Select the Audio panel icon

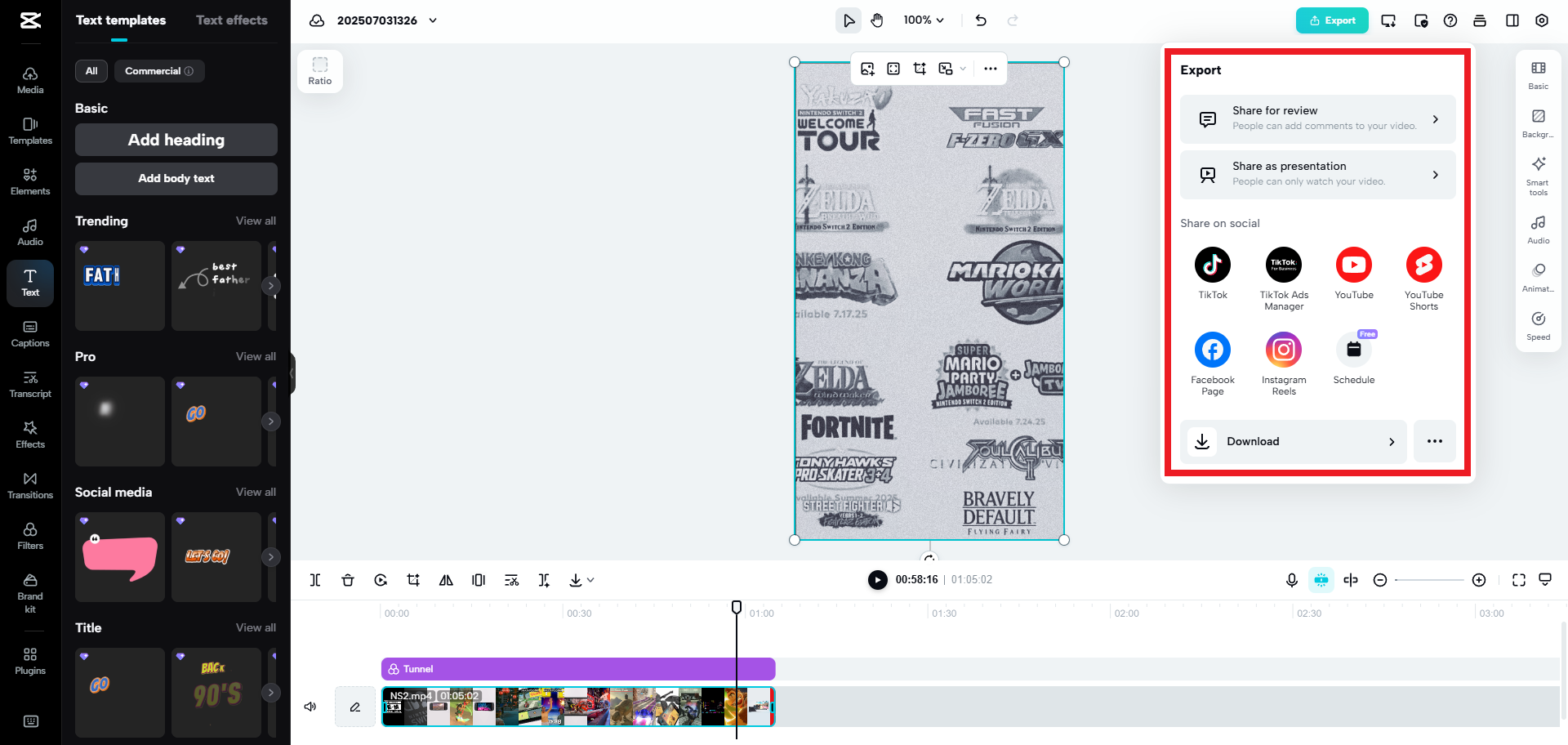pyautogui.click(x=30, y=231)
